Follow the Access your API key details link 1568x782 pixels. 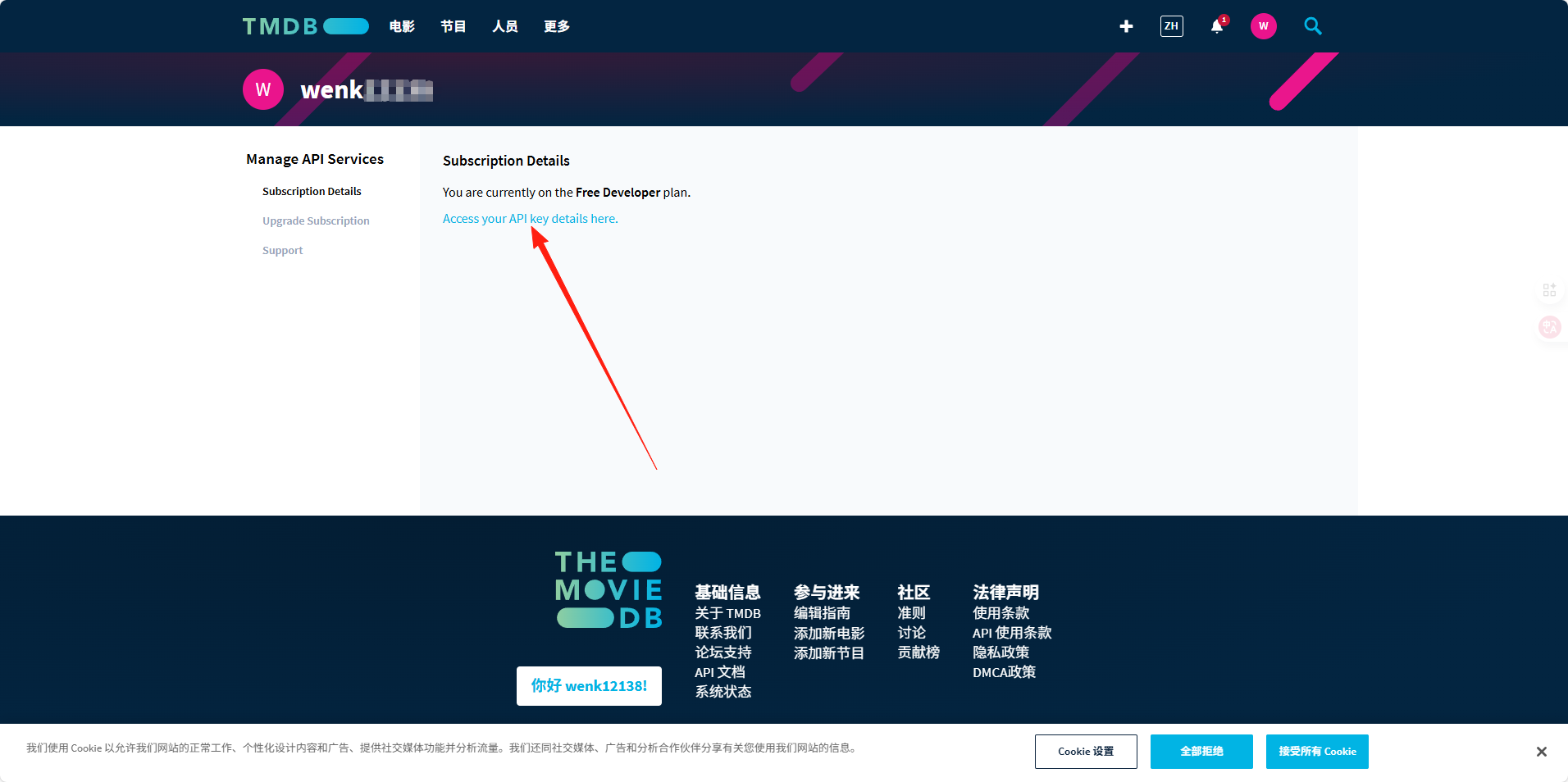click(x=531, y=219)
